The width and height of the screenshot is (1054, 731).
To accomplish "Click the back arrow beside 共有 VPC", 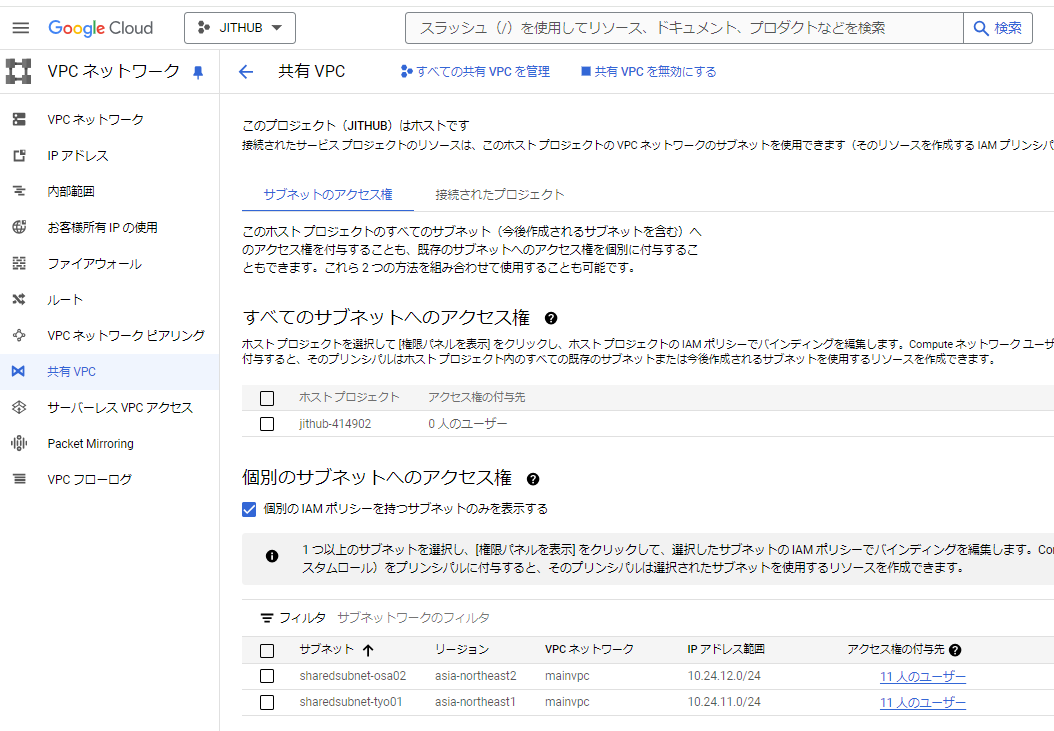I will (246, 72).
